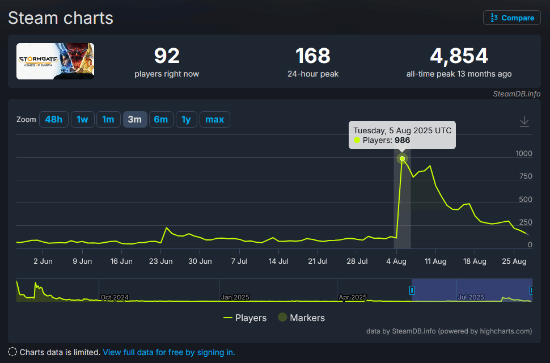Click the highcharts.com credit text
This screenshot has height=363, width=550.
point(449,331)
